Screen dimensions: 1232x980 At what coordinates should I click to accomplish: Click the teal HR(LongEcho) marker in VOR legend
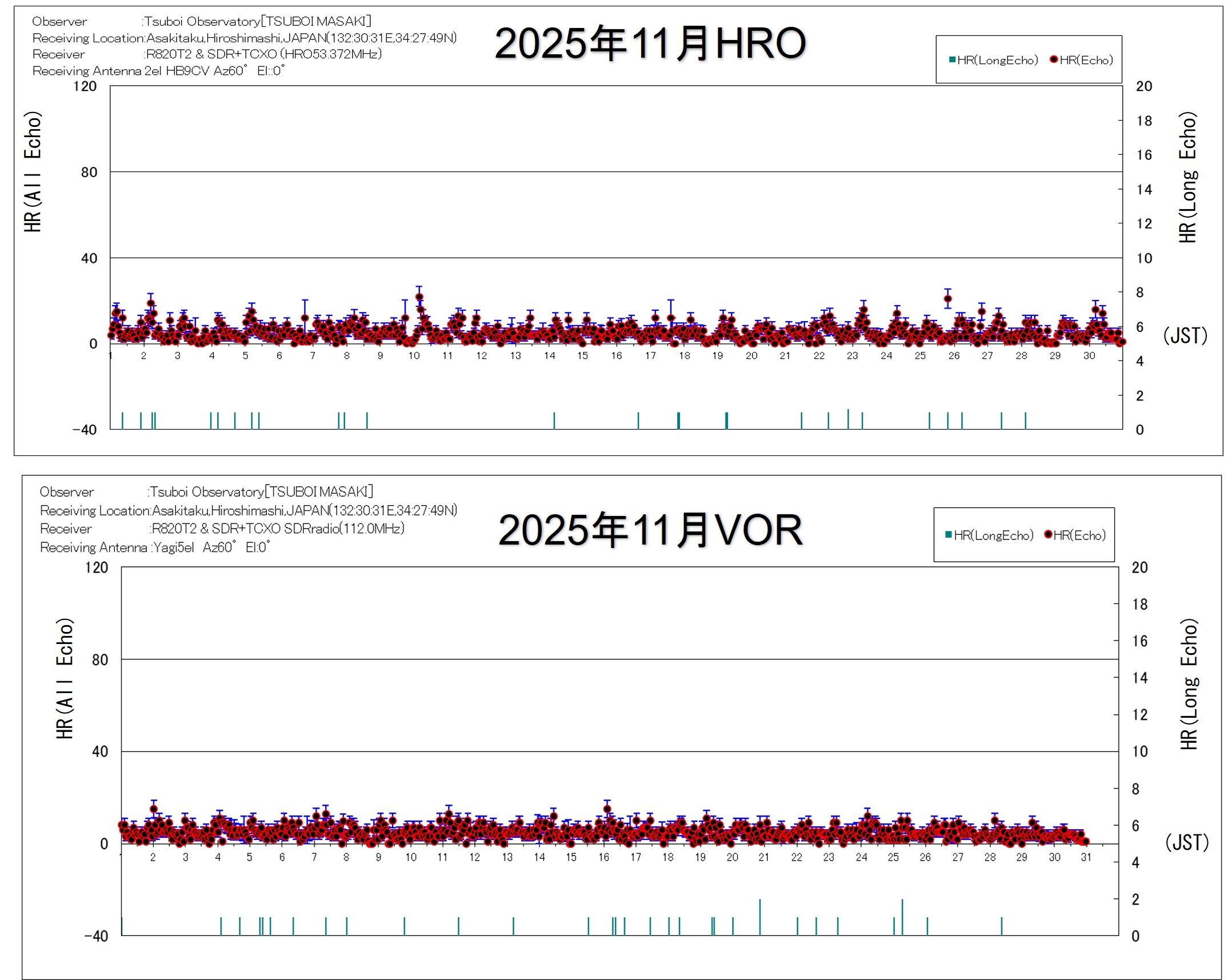949,535
